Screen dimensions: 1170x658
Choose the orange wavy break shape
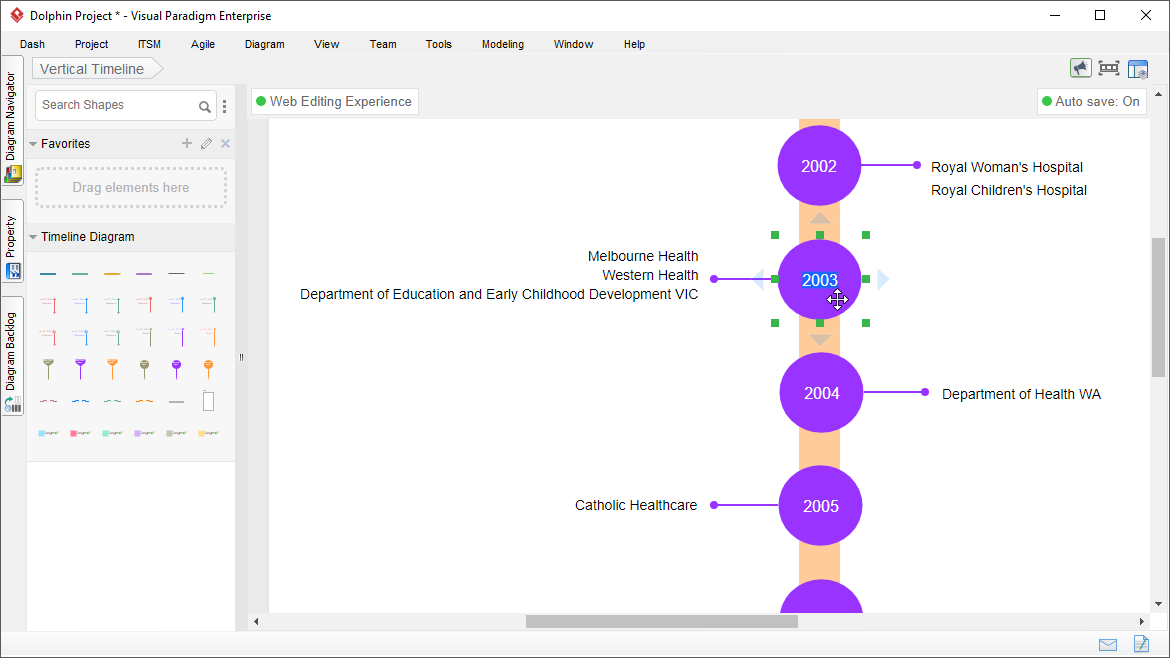coord(144,401)
